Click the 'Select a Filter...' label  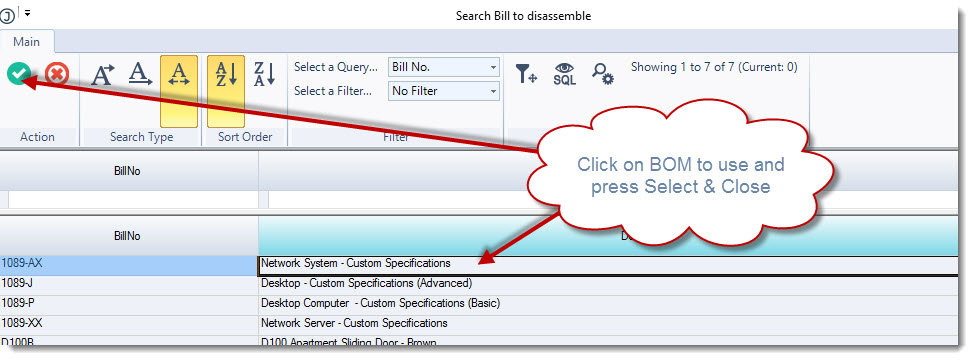pyautogui.click(x=333, y=91)
